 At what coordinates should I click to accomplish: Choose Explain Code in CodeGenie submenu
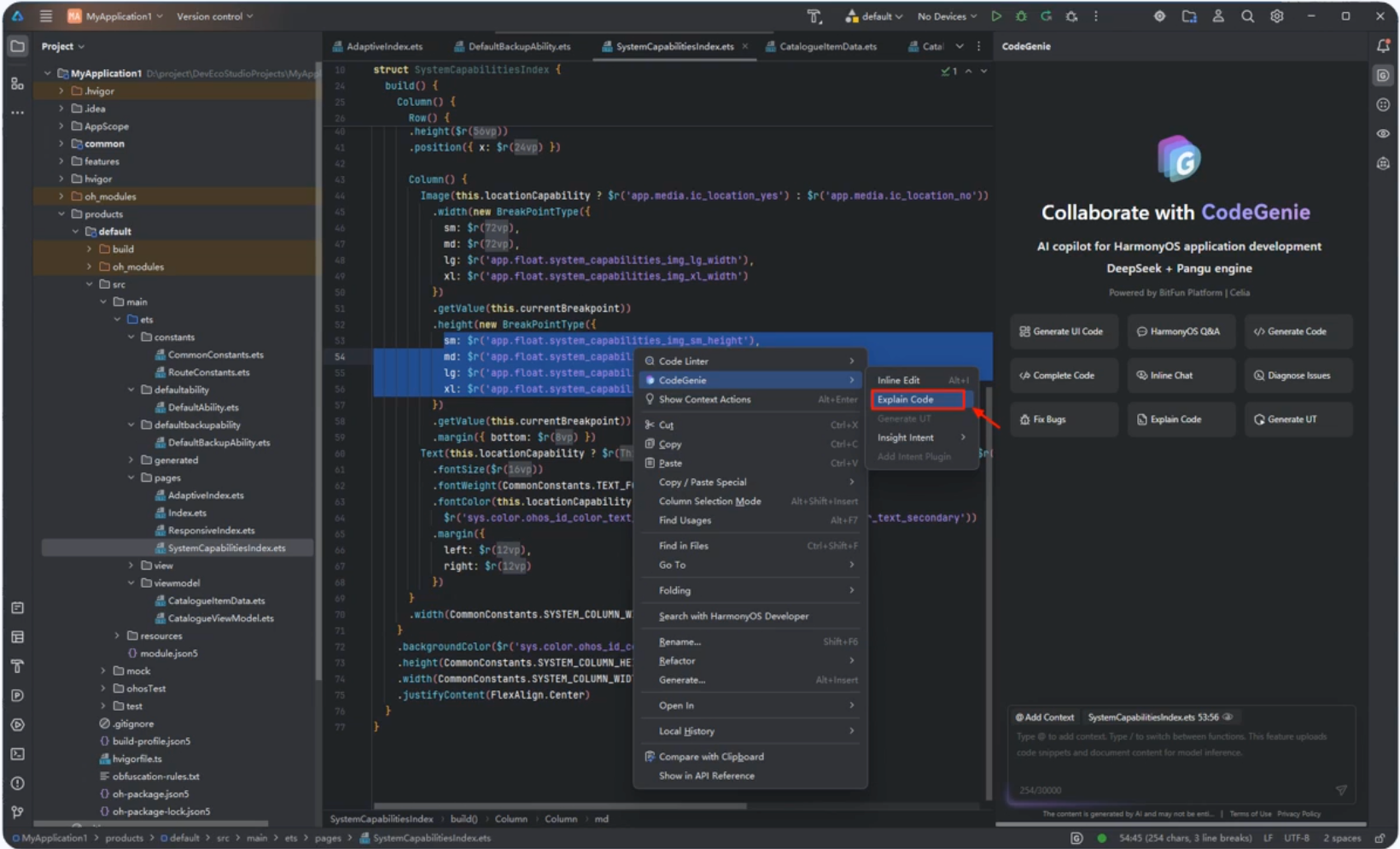pos(918,399)
